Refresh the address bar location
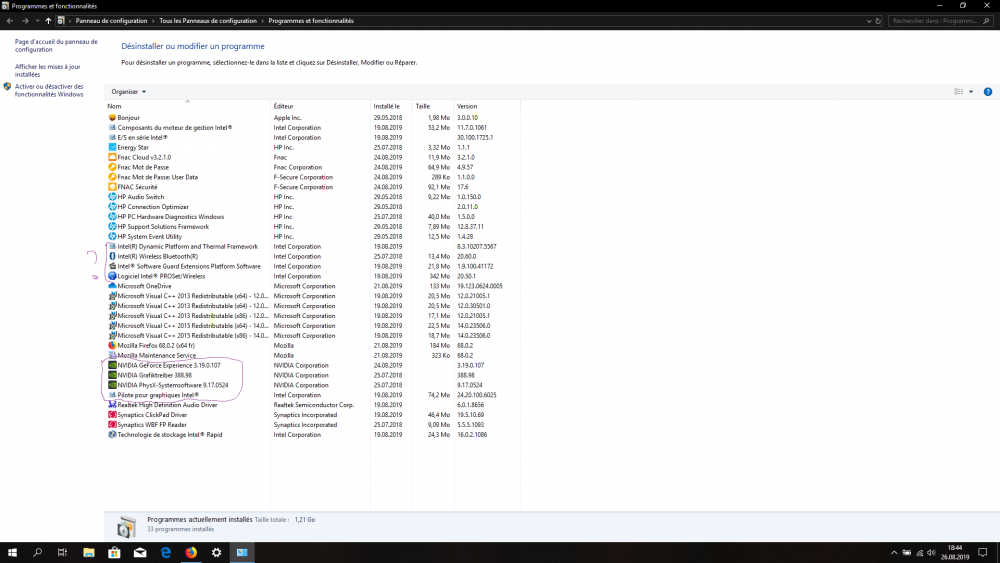The width and height of the screenshot is (1000, 563). tap(878, 20)
